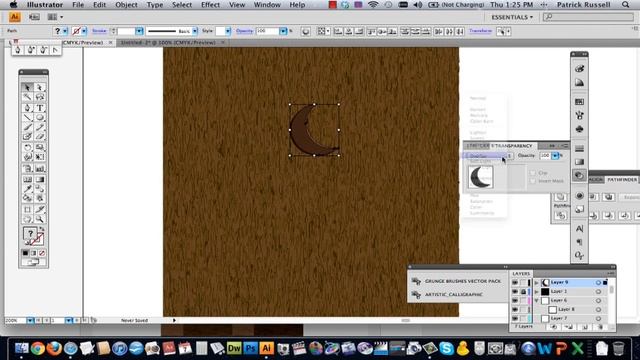Open the Transparency panel icon in dock
The height and width of the screenshot is (360, 640).
(579, 176)
